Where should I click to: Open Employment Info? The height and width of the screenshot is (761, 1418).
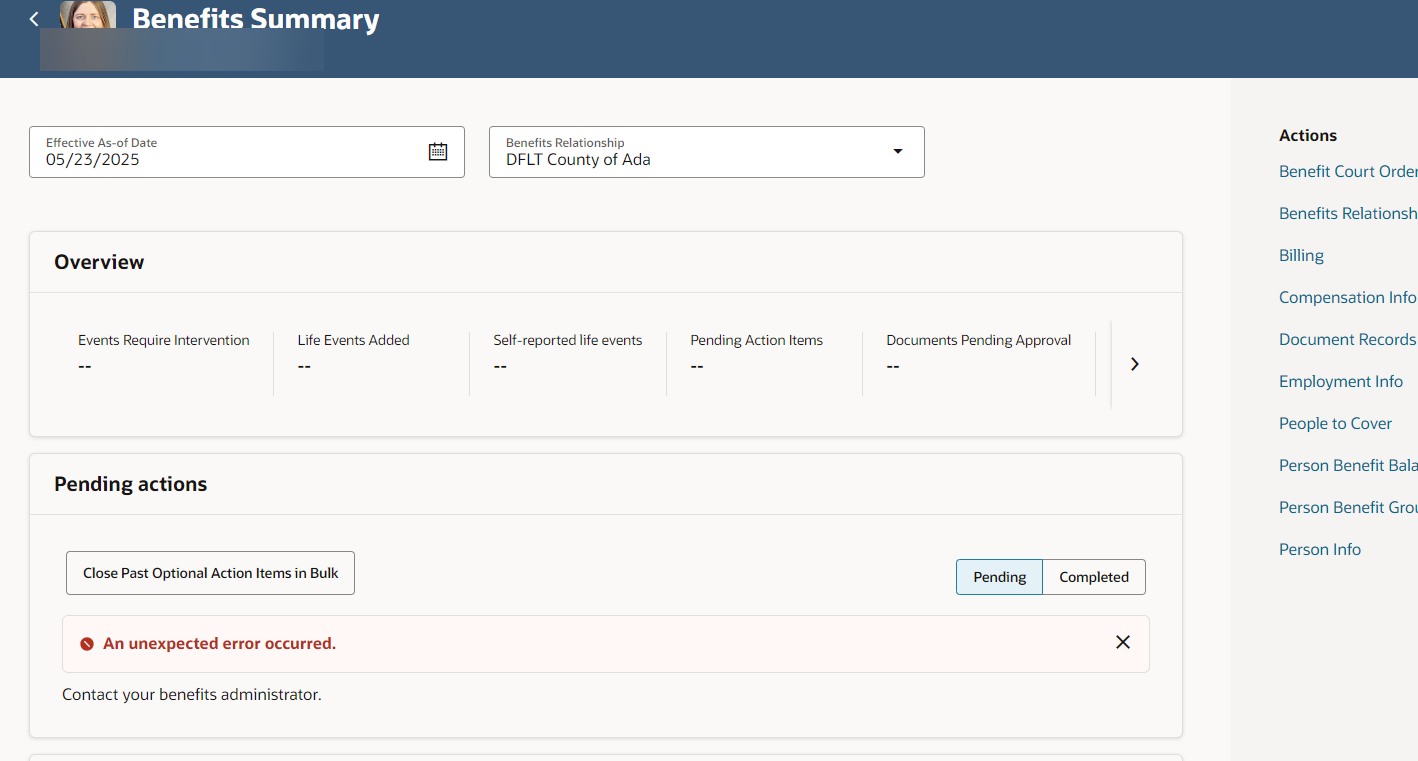click(x=1341, y=381)
